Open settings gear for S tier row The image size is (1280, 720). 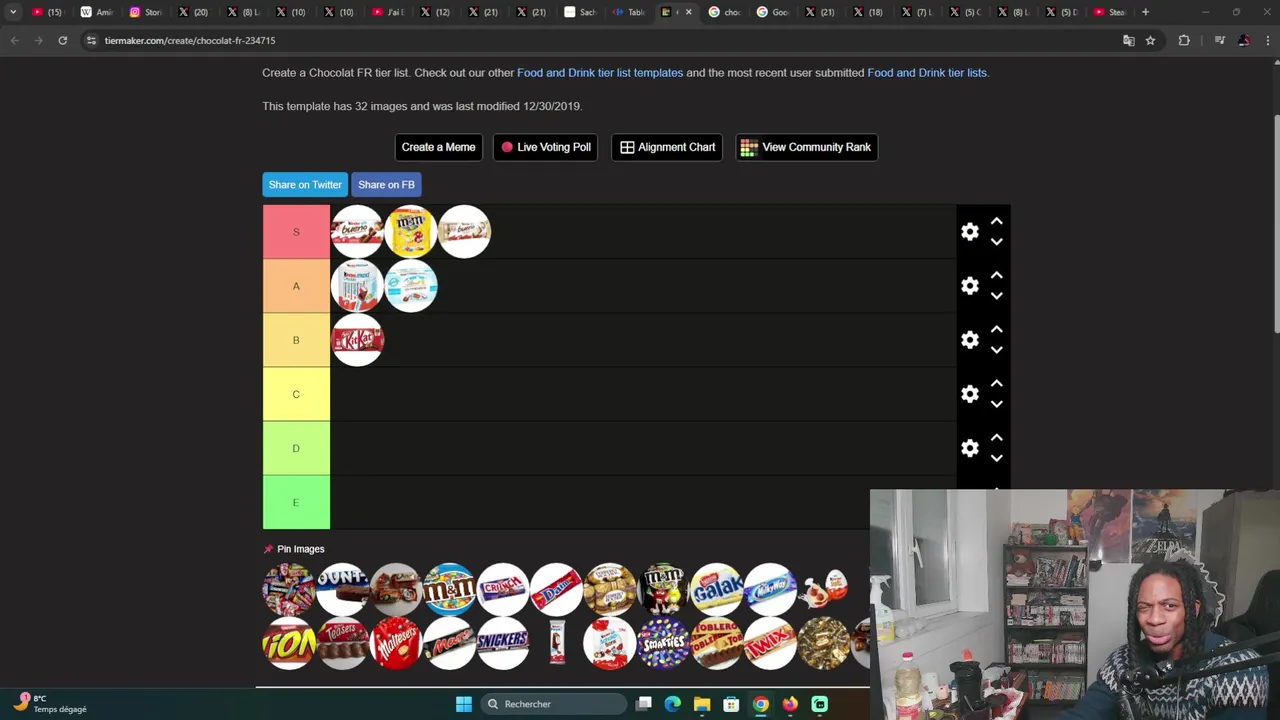coord(970,232)
